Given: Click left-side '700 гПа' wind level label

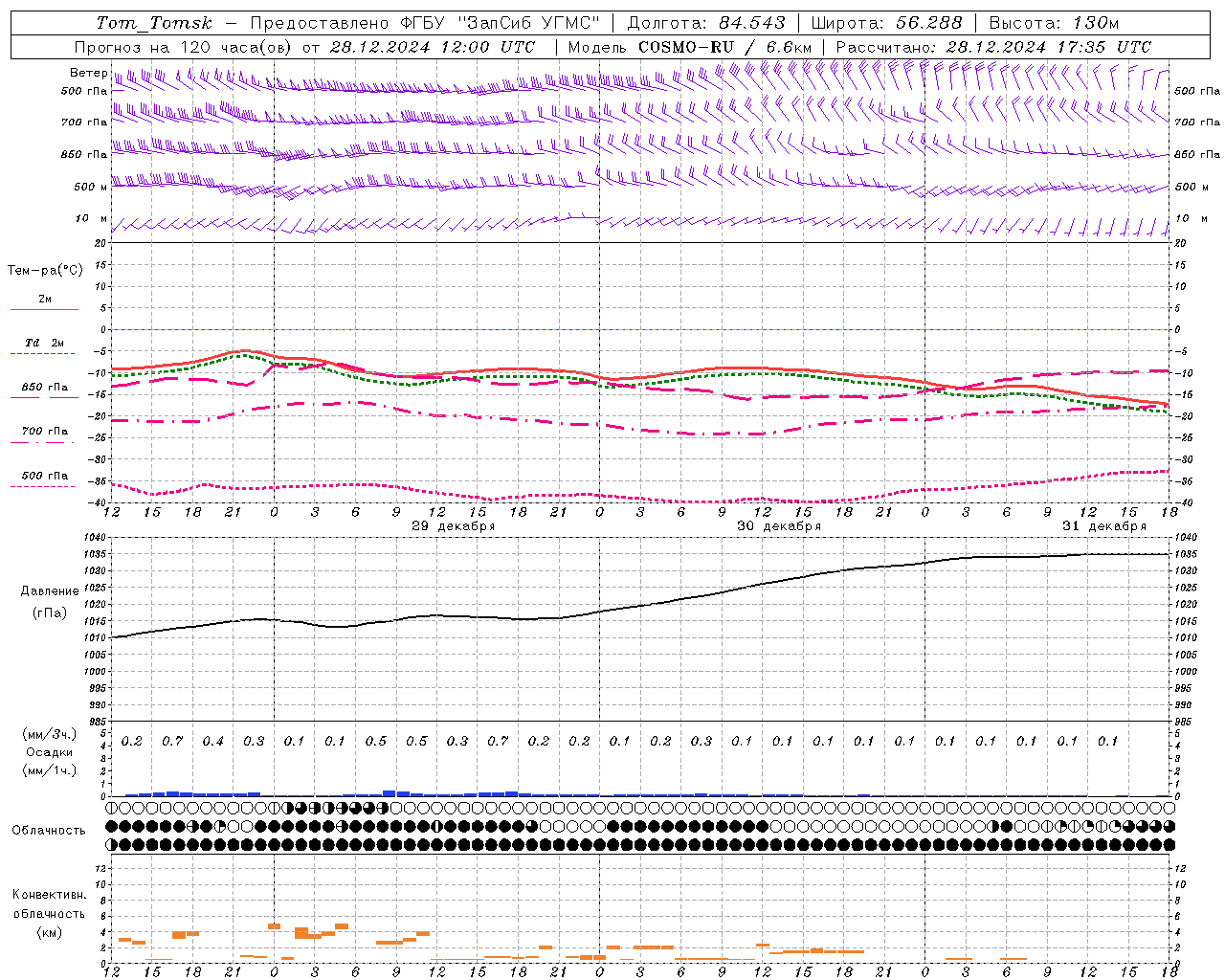Looking at the screenshot, I should point(84,122).
